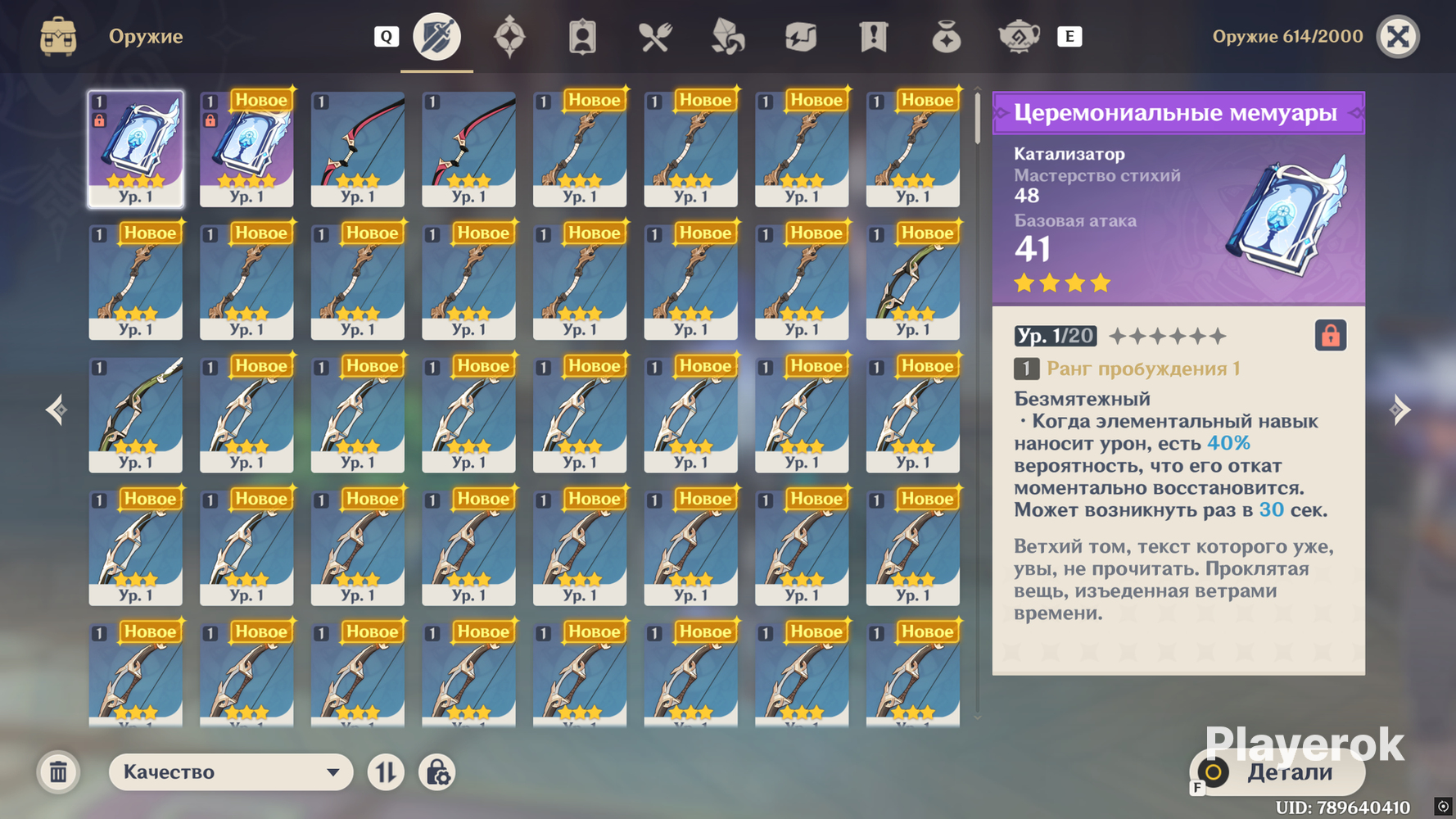Open the Character Development Items tab
Viewport: 1456px width, 819px height.
point(582,38)
